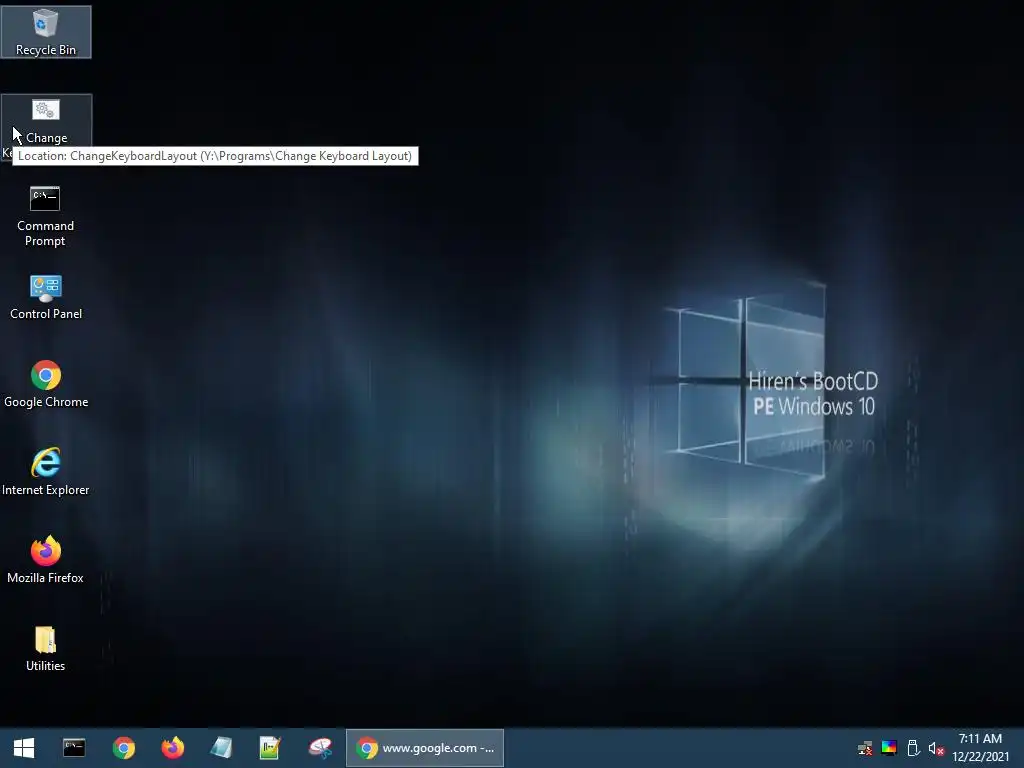Launch Chrome from pinned taskbar icon
This screenshot has width=1024, height=768.
point(123,748)
